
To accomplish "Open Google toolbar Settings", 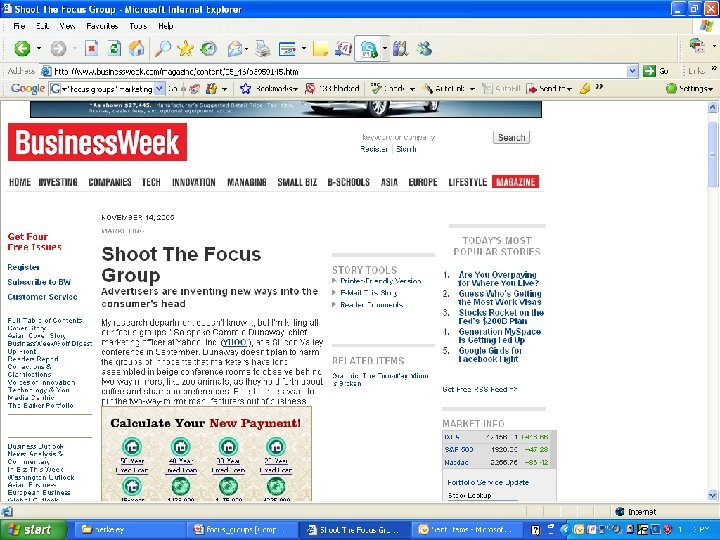I will point(689,88).
